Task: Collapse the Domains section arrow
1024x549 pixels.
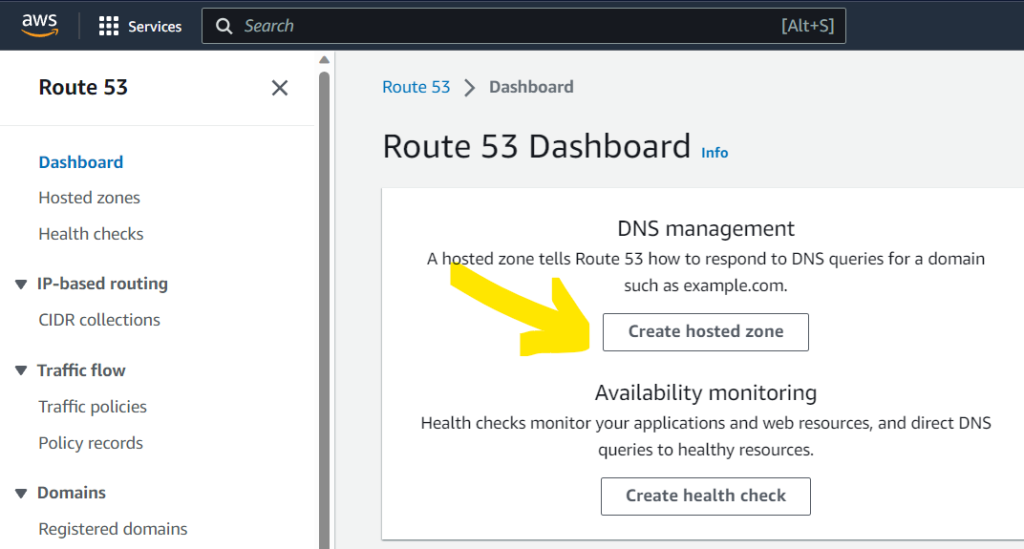Action: pos(21,494)
